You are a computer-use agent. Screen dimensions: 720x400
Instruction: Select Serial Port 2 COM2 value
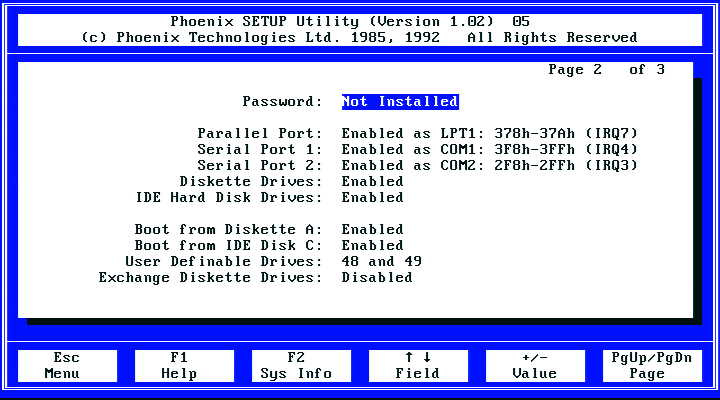489,165
